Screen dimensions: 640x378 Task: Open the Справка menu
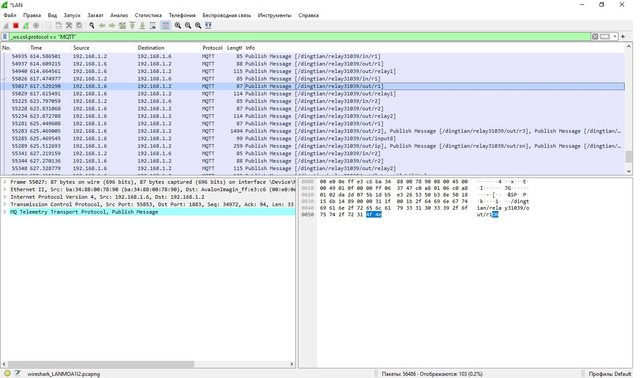coord(308,15)
